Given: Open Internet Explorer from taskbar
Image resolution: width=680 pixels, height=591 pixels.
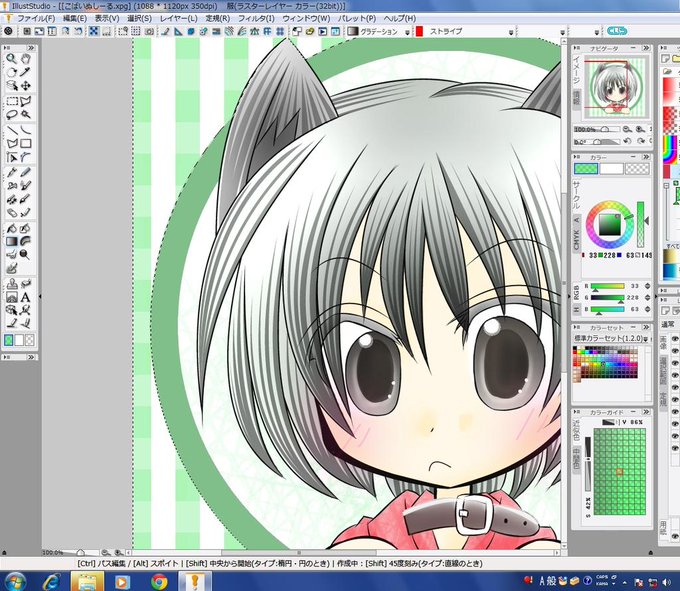Looking at the screenshot, I should click(x=52, y=581).
